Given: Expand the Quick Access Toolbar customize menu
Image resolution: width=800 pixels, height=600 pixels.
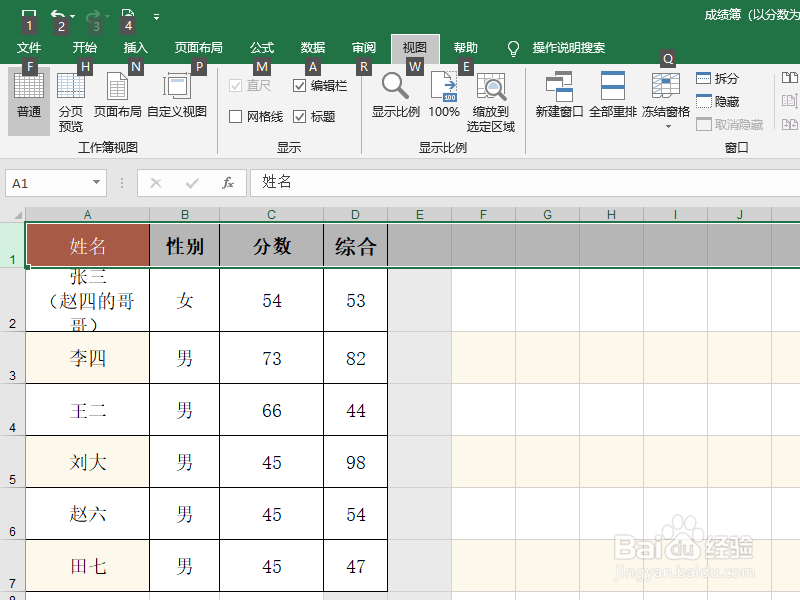Looking at the screenshot, I should (157, 16).
